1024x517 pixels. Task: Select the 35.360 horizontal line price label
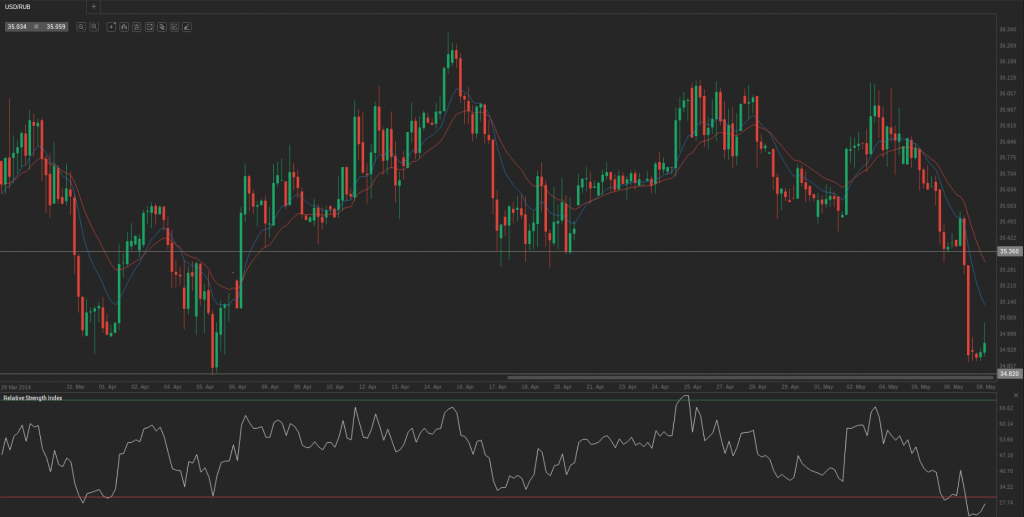[x=1009, y=252]
